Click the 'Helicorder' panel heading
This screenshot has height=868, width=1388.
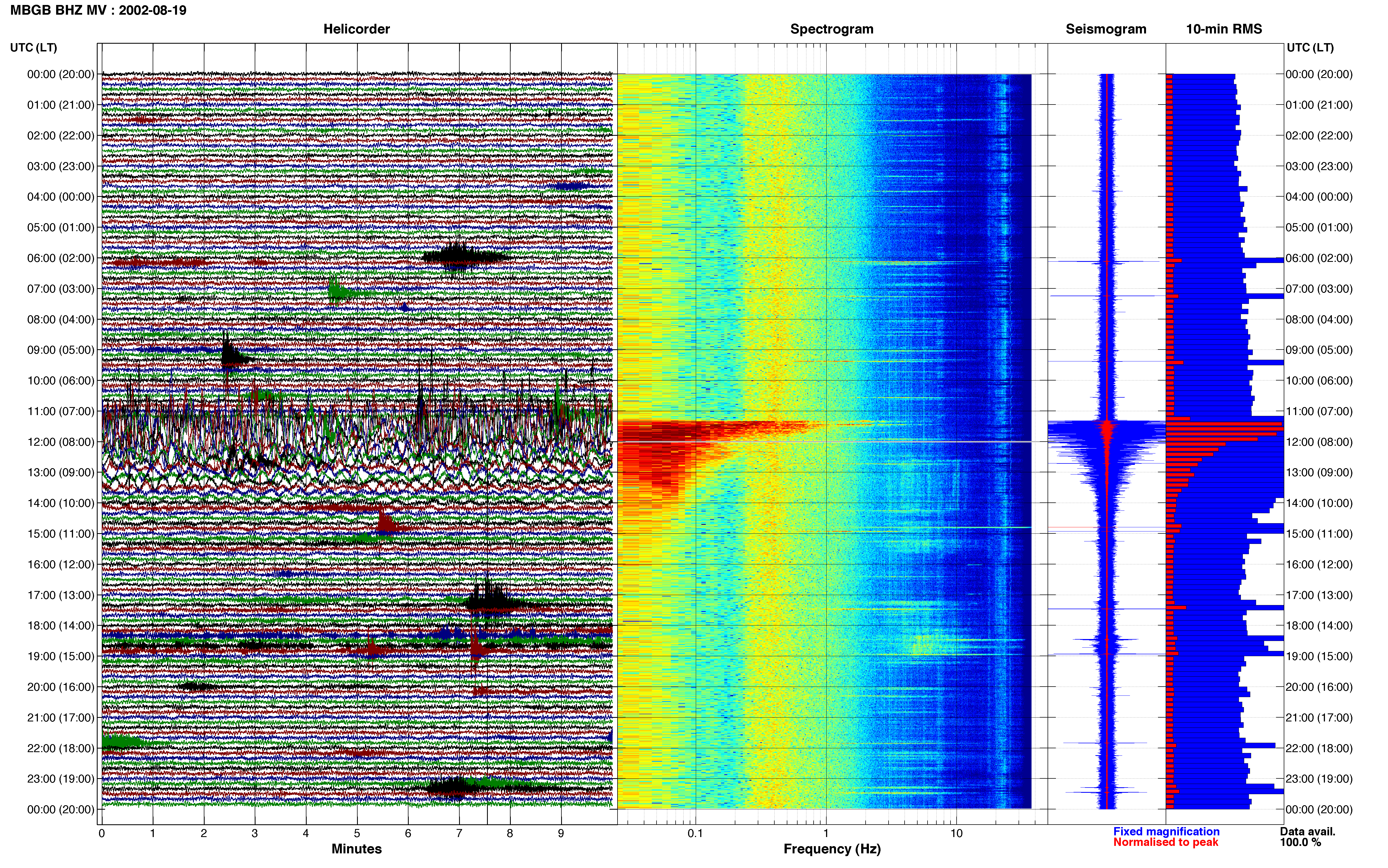[356, 29]
